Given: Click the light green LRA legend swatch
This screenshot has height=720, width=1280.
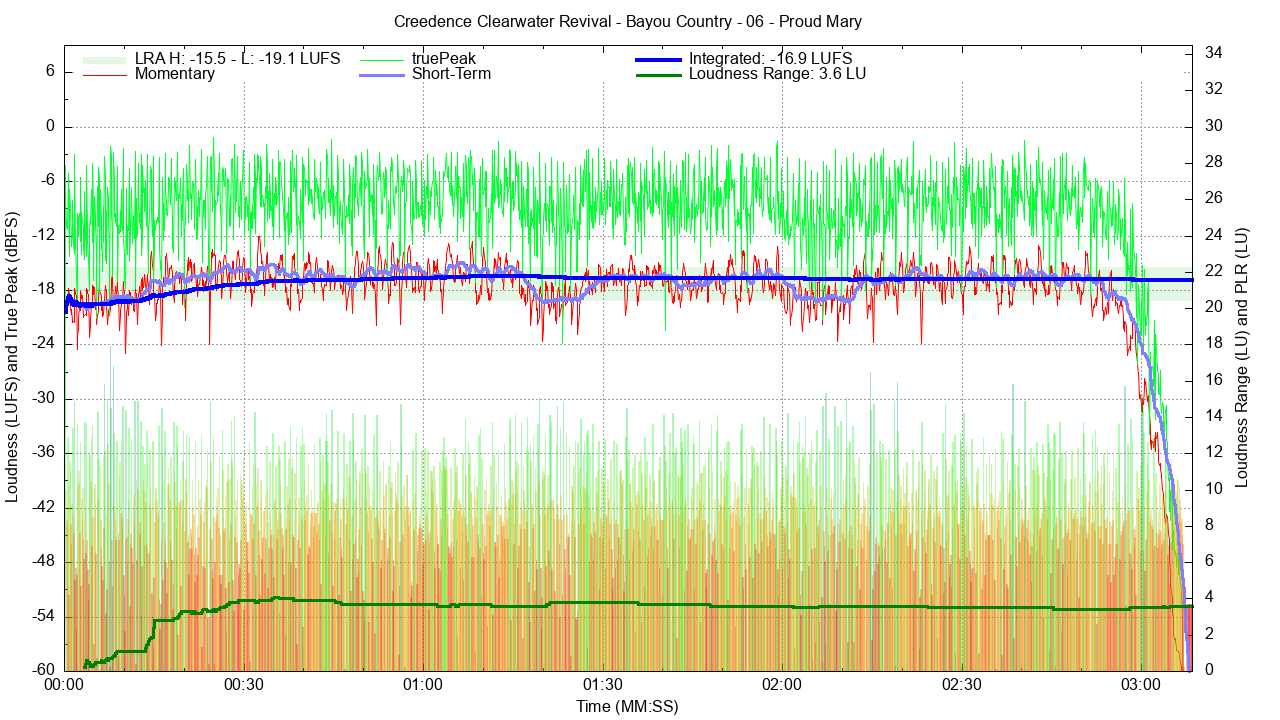Looking at the screenshot, I should point(105,59).
